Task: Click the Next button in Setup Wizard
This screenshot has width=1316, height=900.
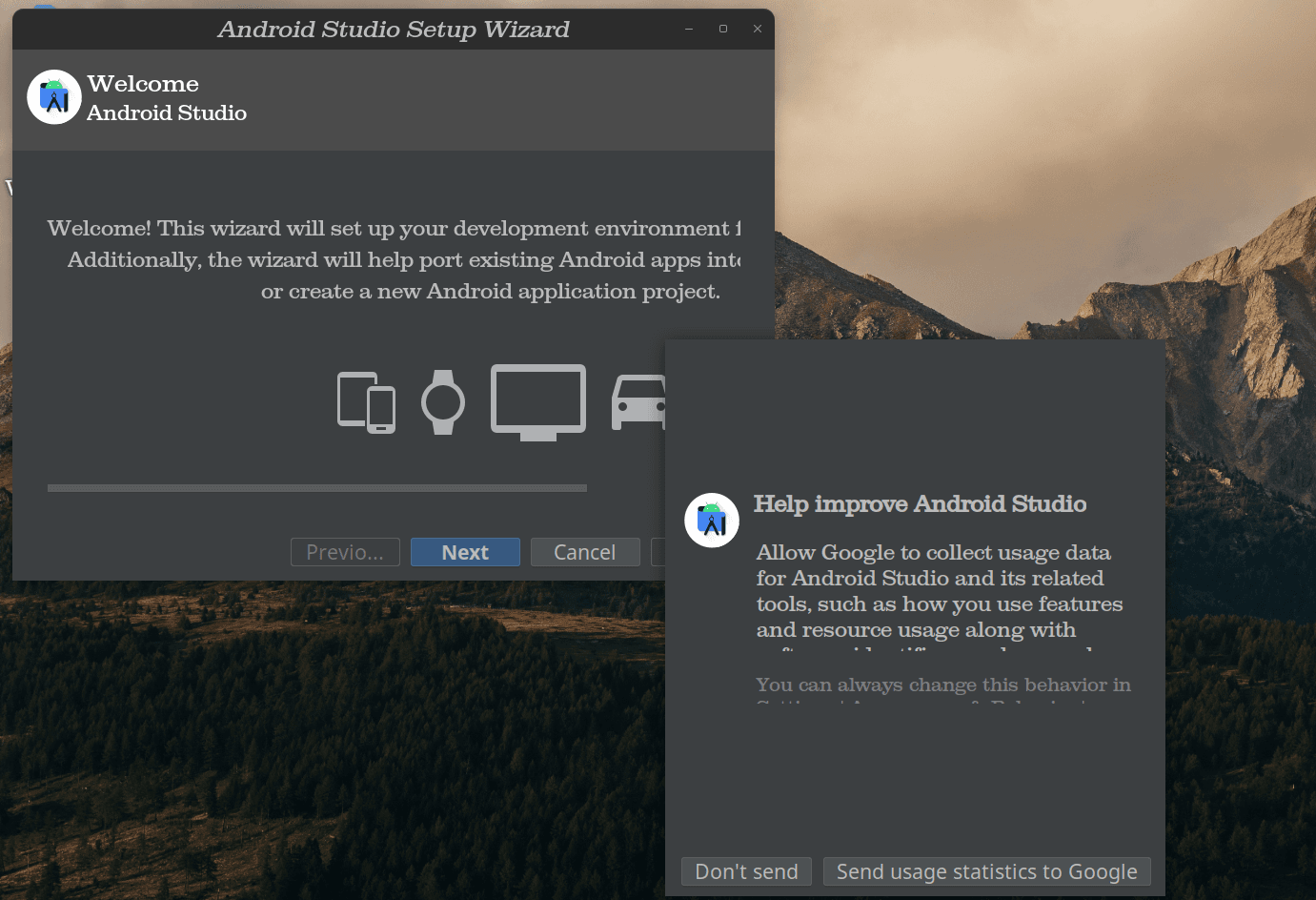Action: pyautogui.click(x=465, y=552)
